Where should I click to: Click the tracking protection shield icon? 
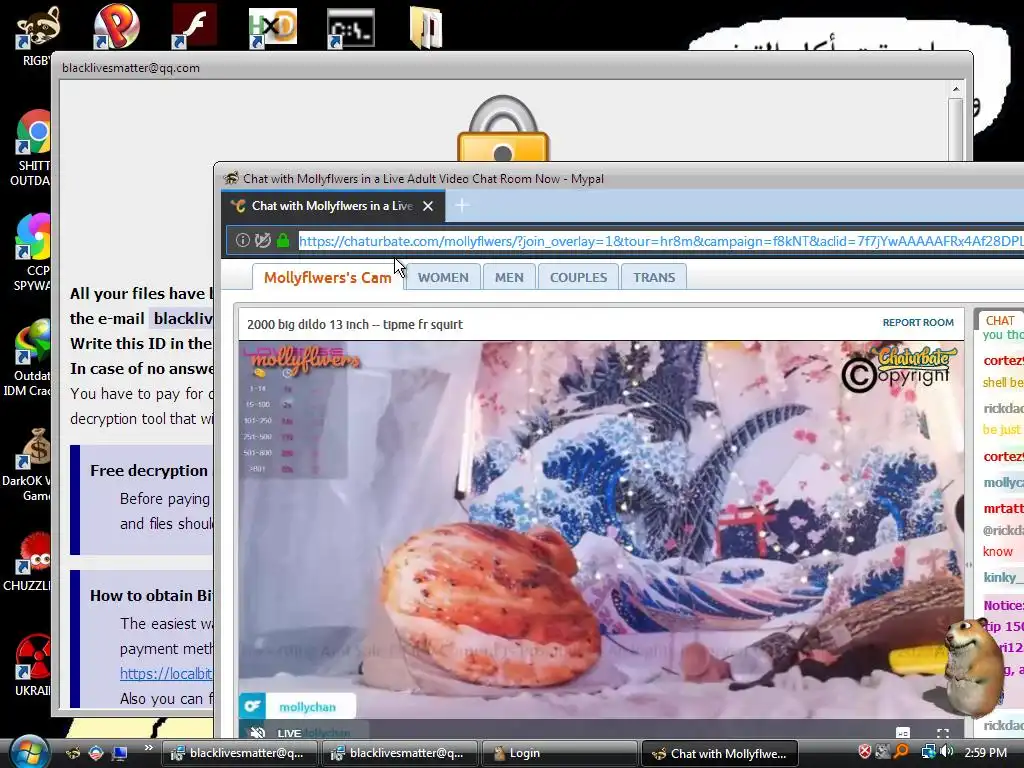point(263,240)
